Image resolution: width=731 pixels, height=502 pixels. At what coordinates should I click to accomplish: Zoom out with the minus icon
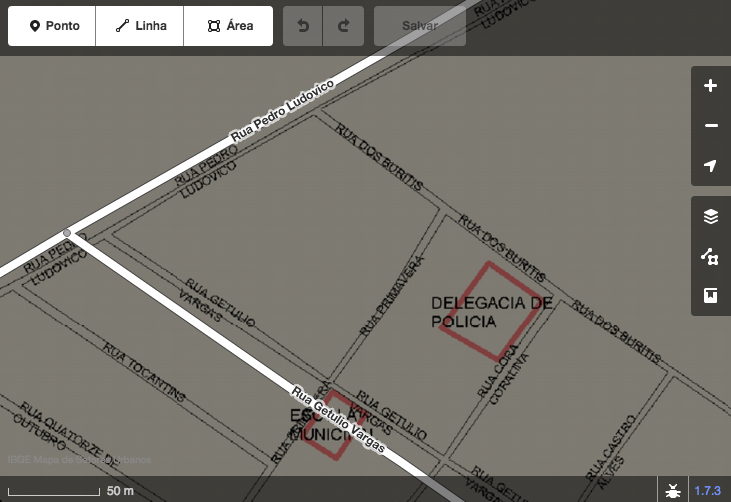coord(710,126)
